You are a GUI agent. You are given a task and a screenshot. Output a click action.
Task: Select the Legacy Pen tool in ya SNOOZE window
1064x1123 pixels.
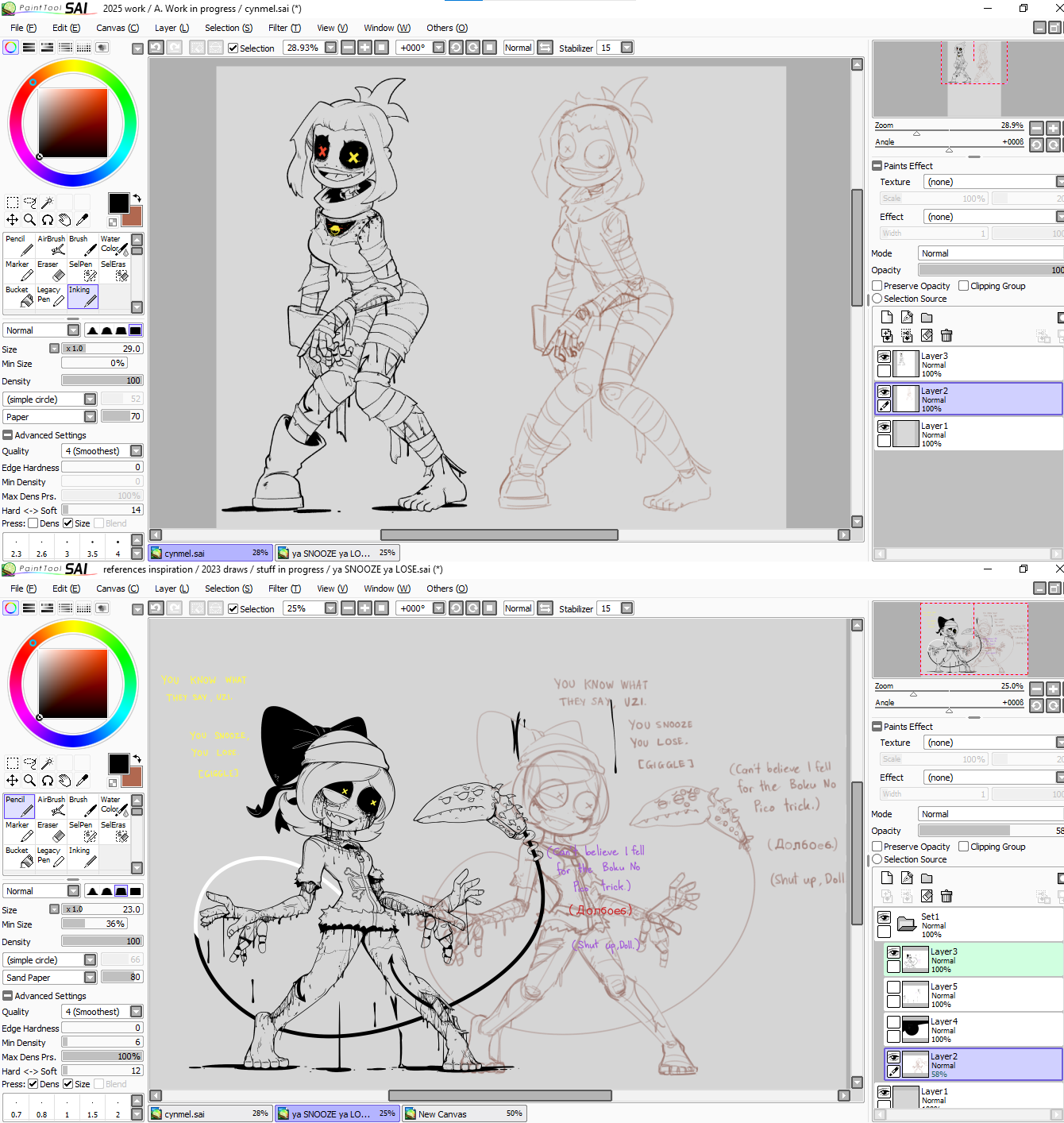coord(52,856)
